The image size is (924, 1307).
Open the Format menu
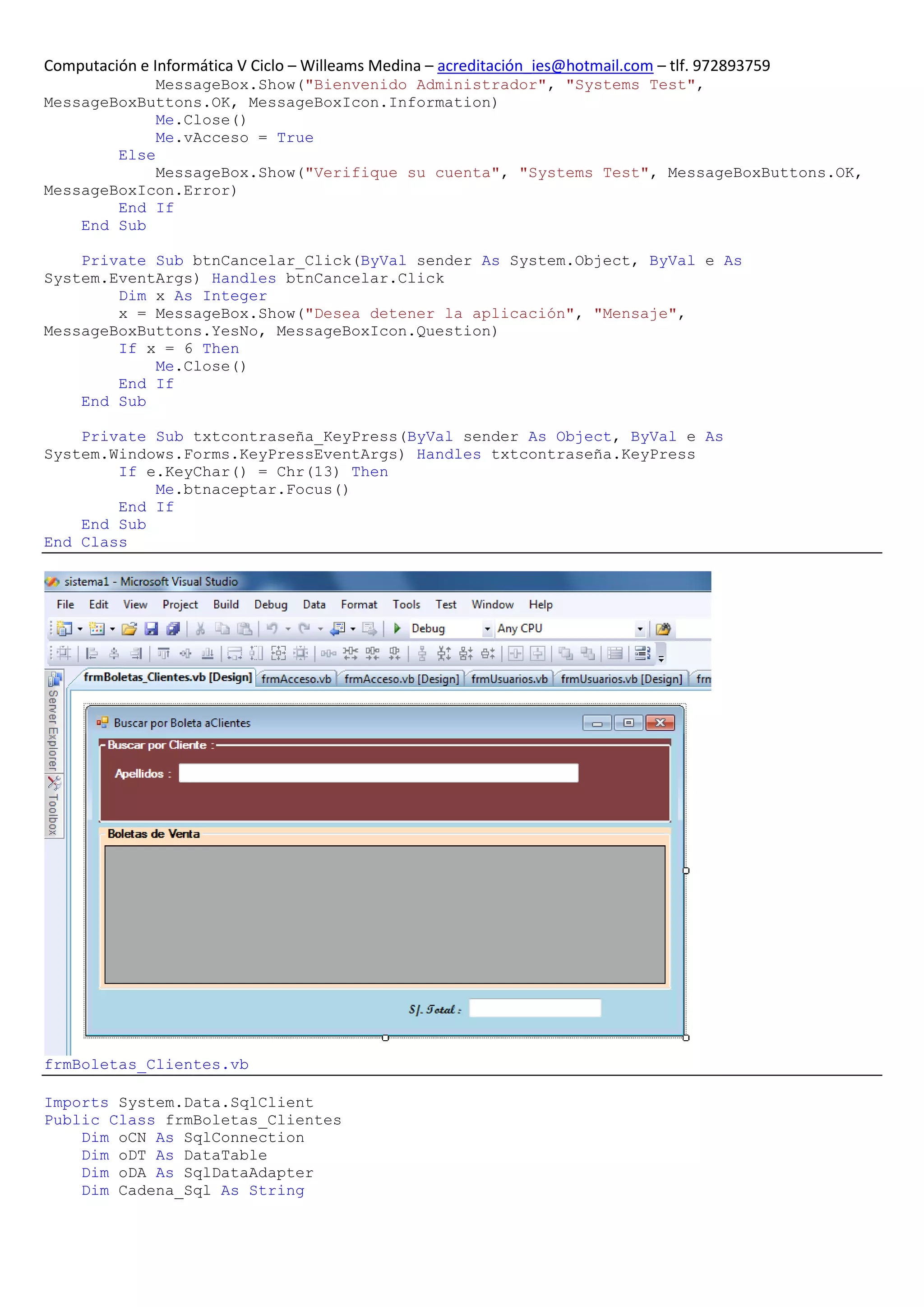coord(359,605)
